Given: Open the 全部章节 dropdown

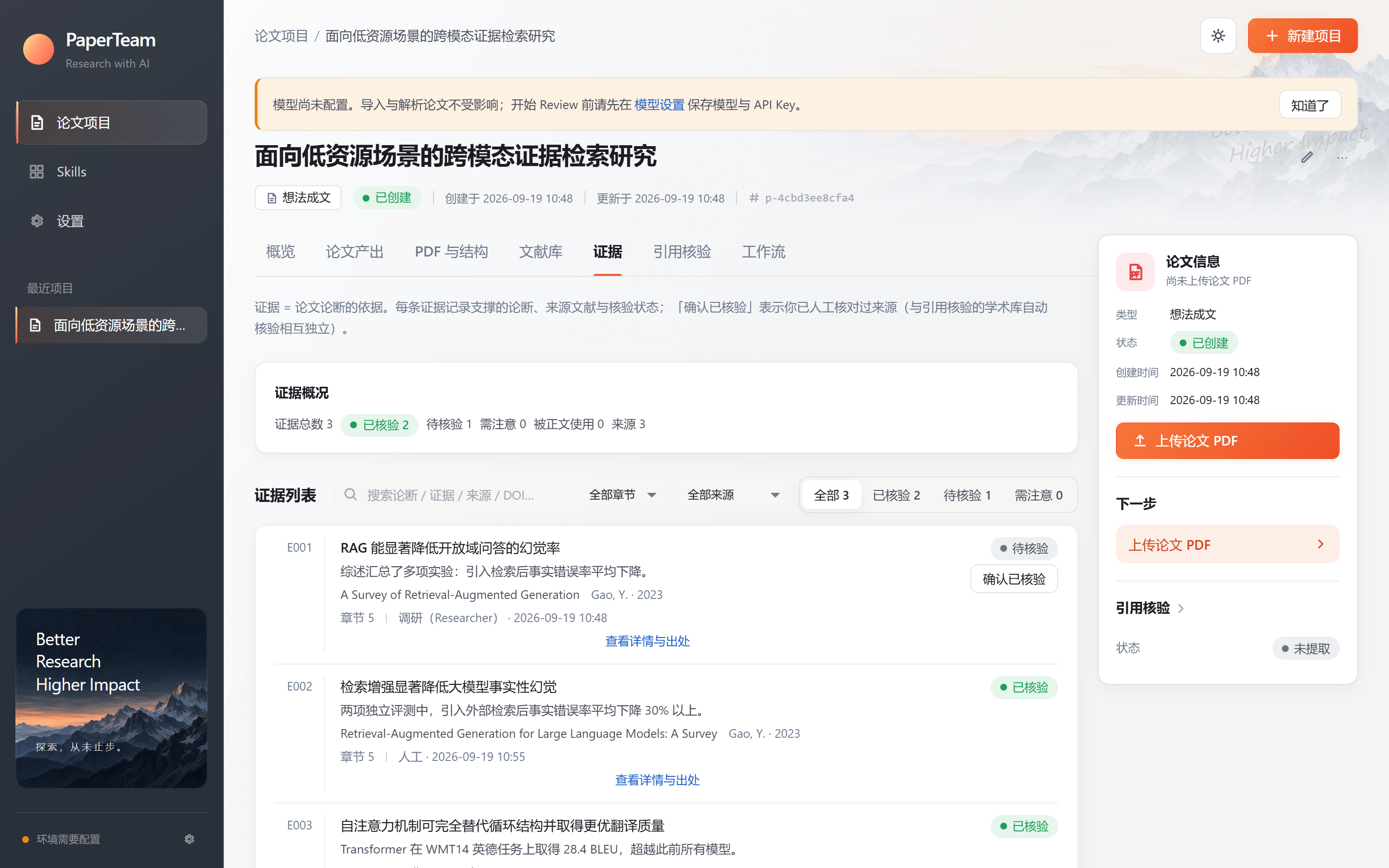Looking at the screenshot, I should tap(623, 495).
